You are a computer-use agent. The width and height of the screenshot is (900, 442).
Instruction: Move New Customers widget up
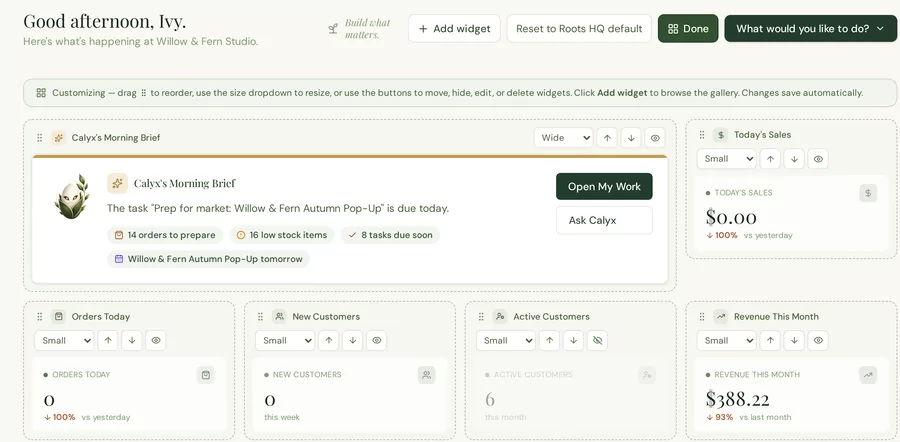pyautogui.click(x=329, y=340)
